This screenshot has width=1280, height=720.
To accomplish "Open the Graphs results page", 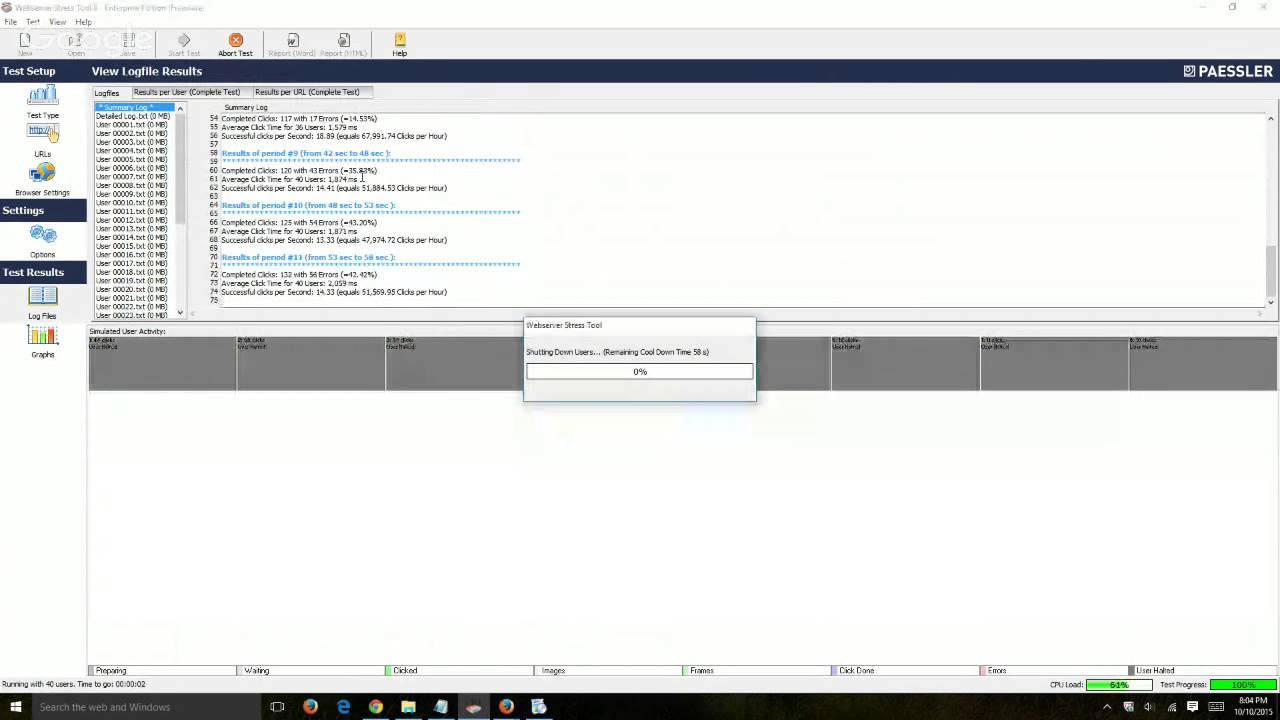I will pyautogui.click(x=42, y=342).
